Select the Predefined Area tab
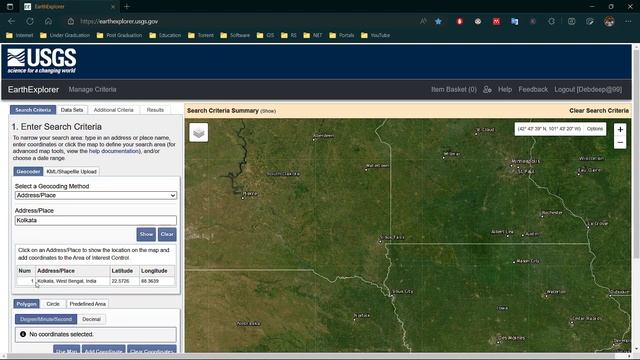The width and height of the screenshot is (640, 360). pos(87,304)
